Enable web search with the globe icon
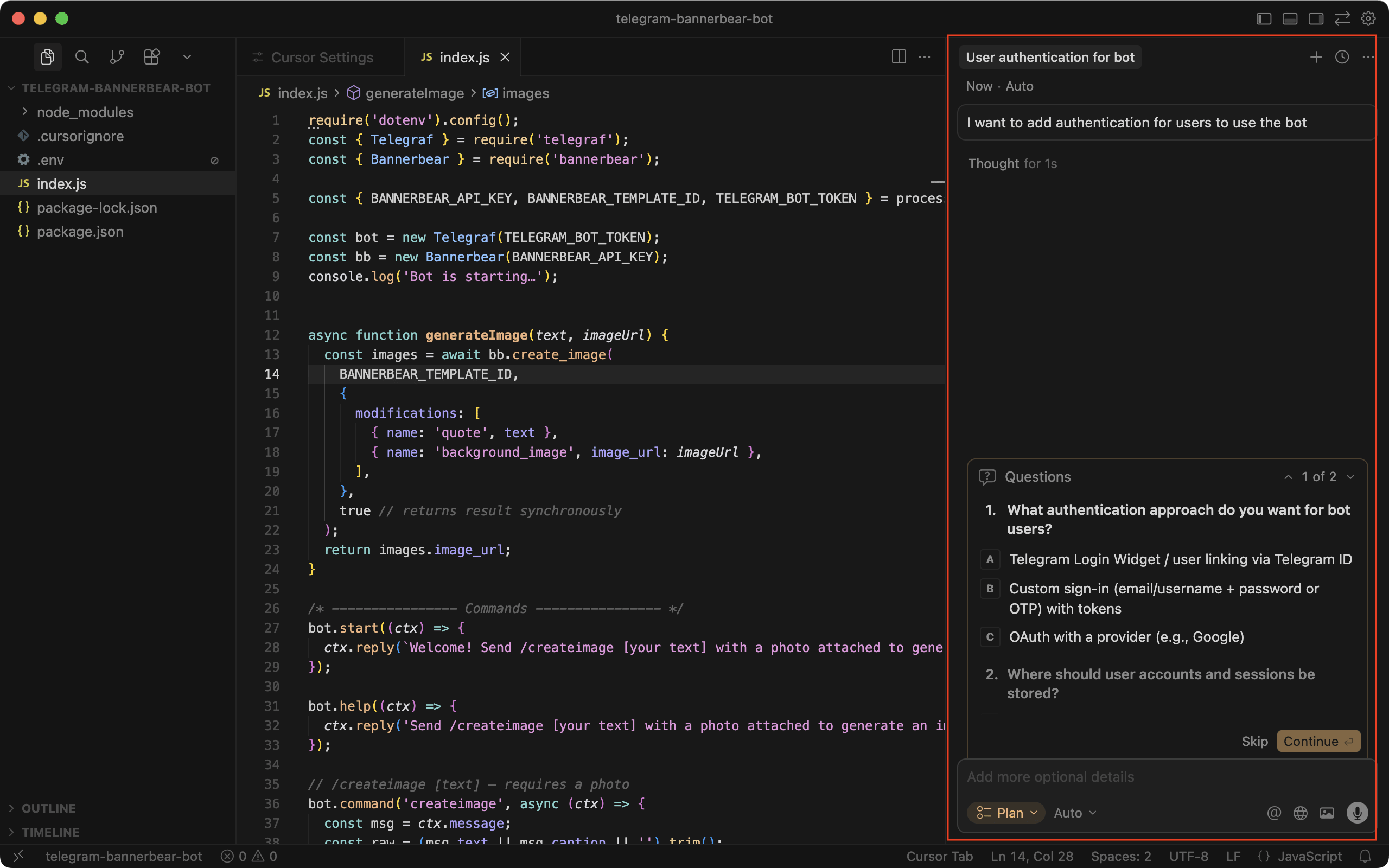This screenshot has width=1389, height=868. [x=1301, y=812]
